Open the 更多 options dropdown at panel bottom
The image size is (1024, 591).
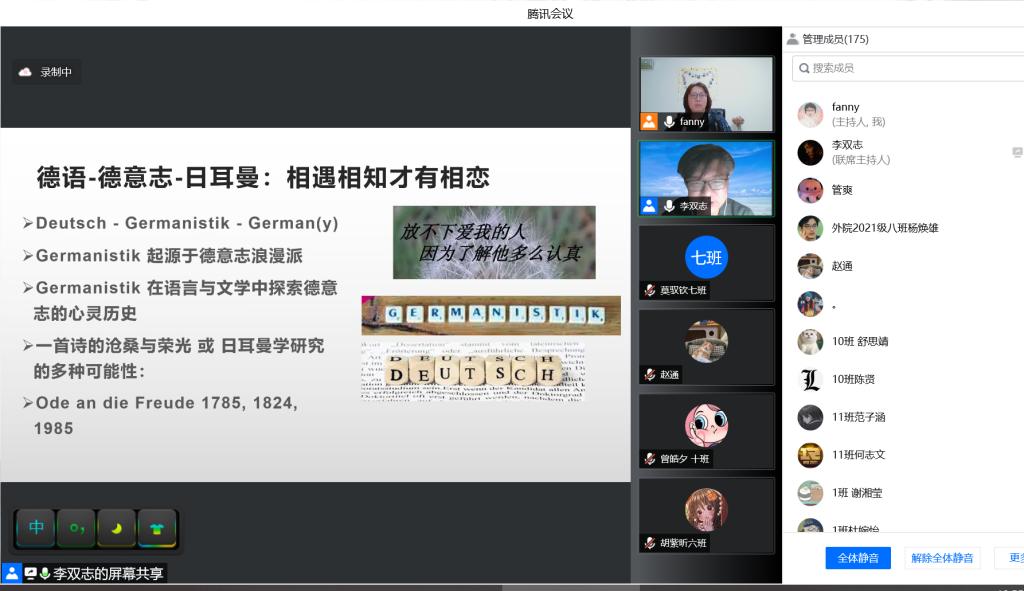coord(1012,558)
